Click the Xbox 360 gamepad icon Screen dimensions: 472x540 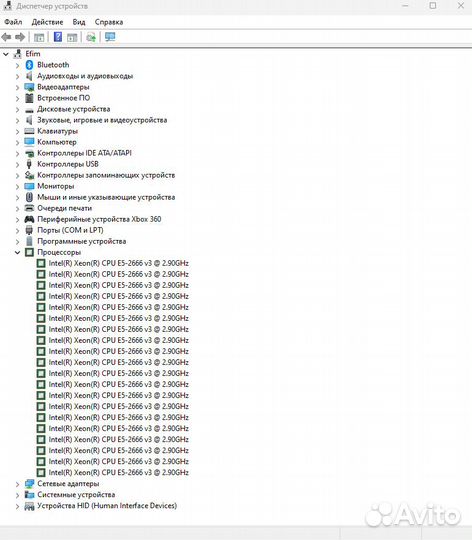(29, 219)
